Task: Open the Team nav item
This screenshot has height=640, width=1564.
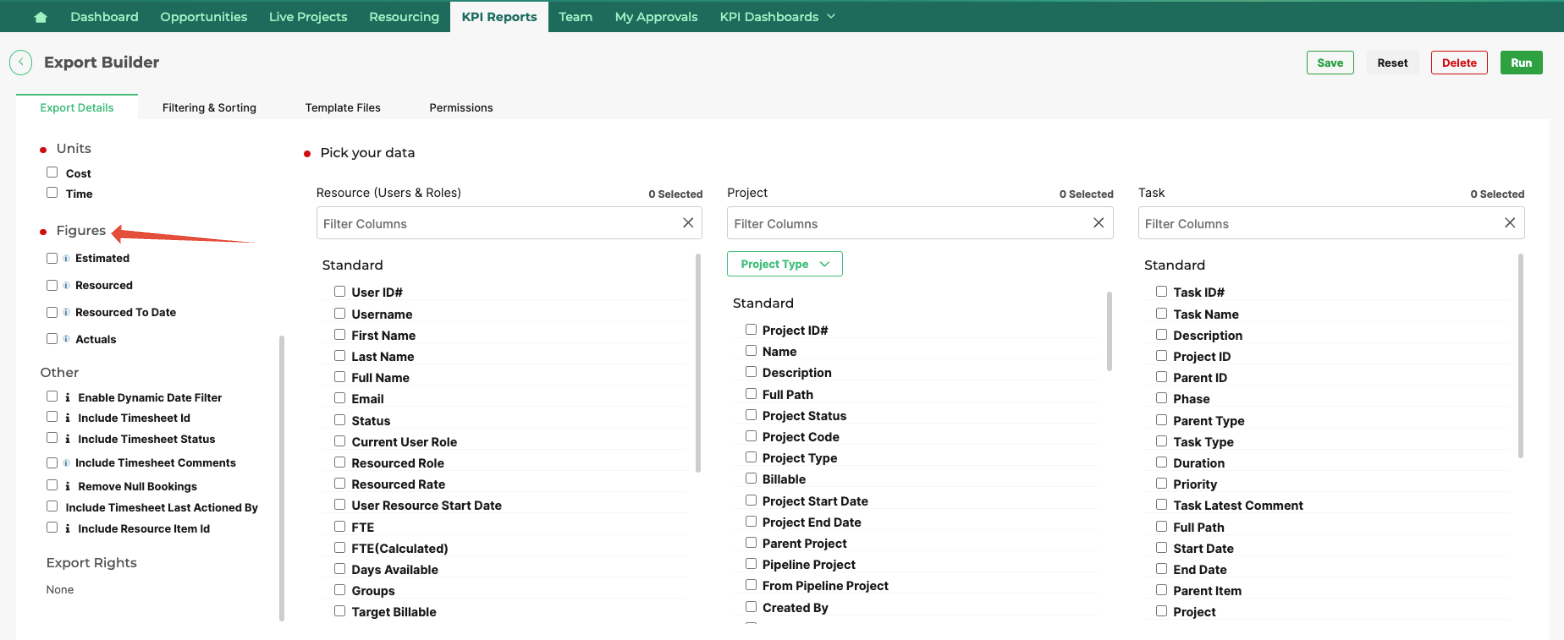Action: [576, 17]
